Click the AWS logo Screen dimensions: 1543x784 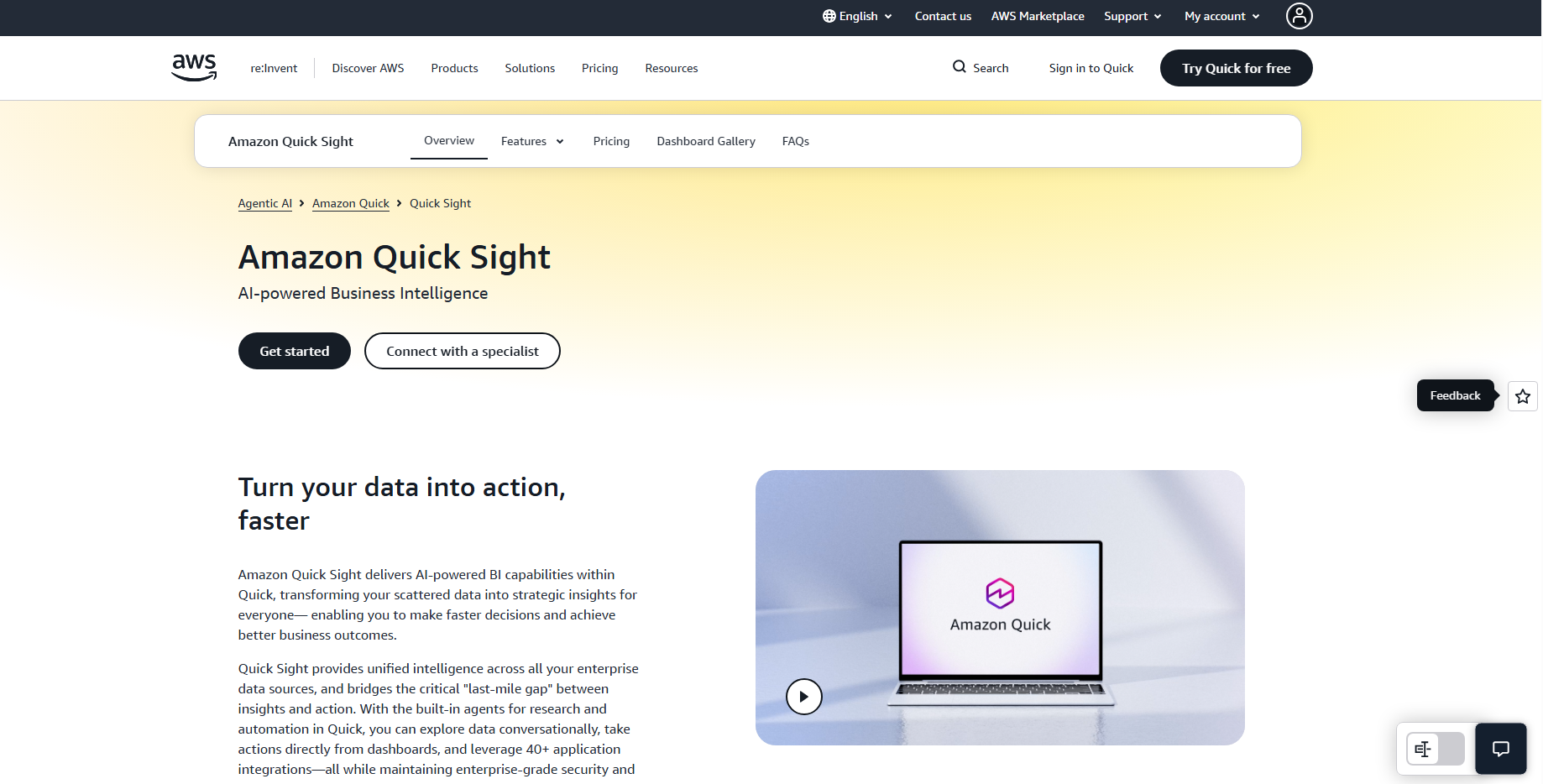[x=194, y=67]
